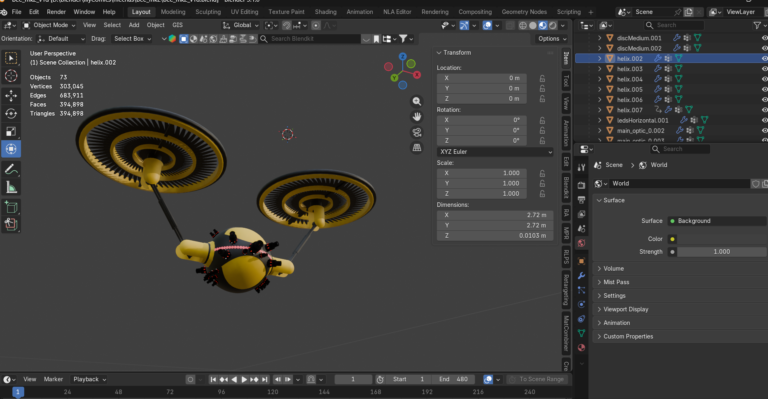Toggle visibility of ledsHorizontal.001
768x399 pixels.
[764, 120]
